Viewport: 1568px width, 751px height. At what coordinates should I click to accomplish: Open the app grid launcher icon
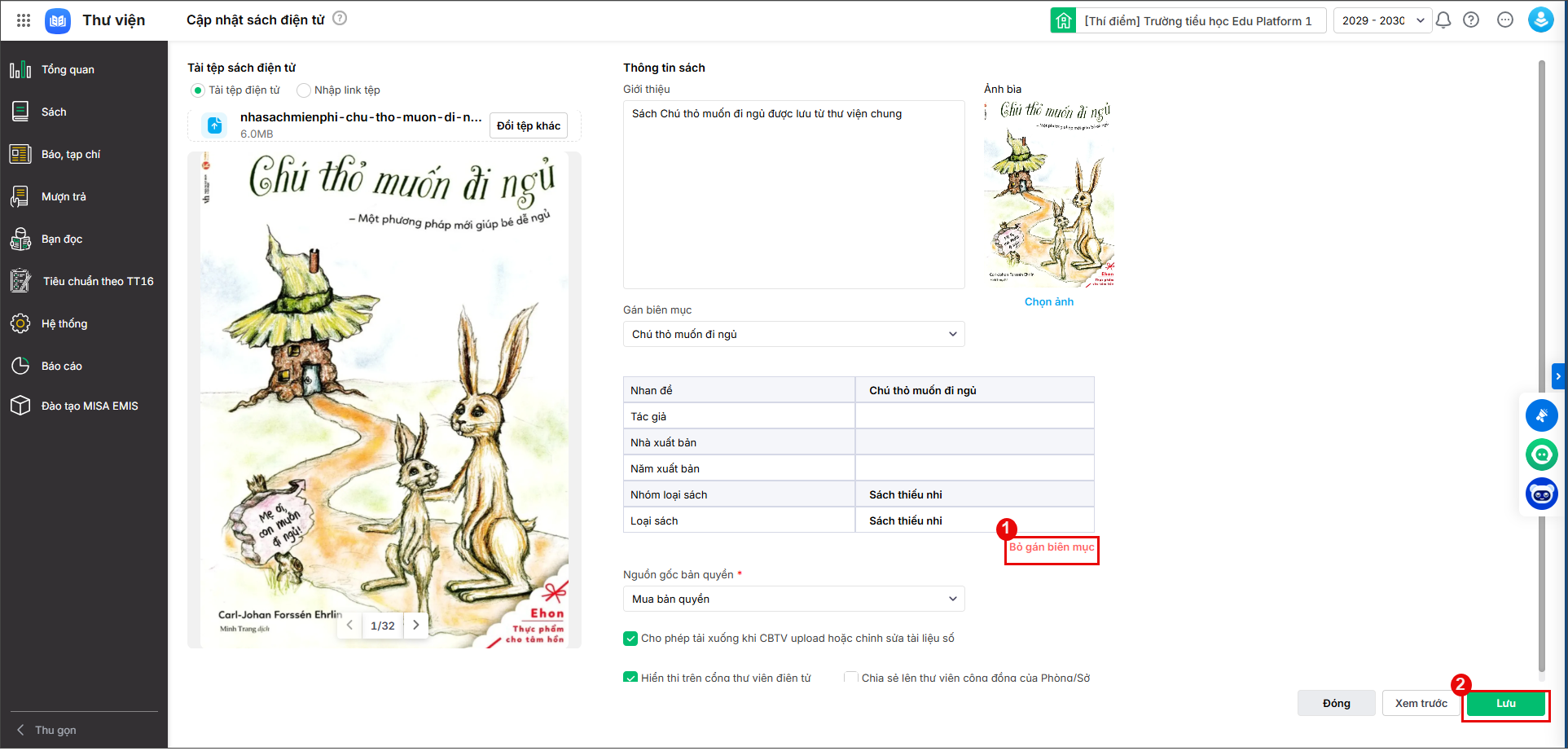[24, 20]
